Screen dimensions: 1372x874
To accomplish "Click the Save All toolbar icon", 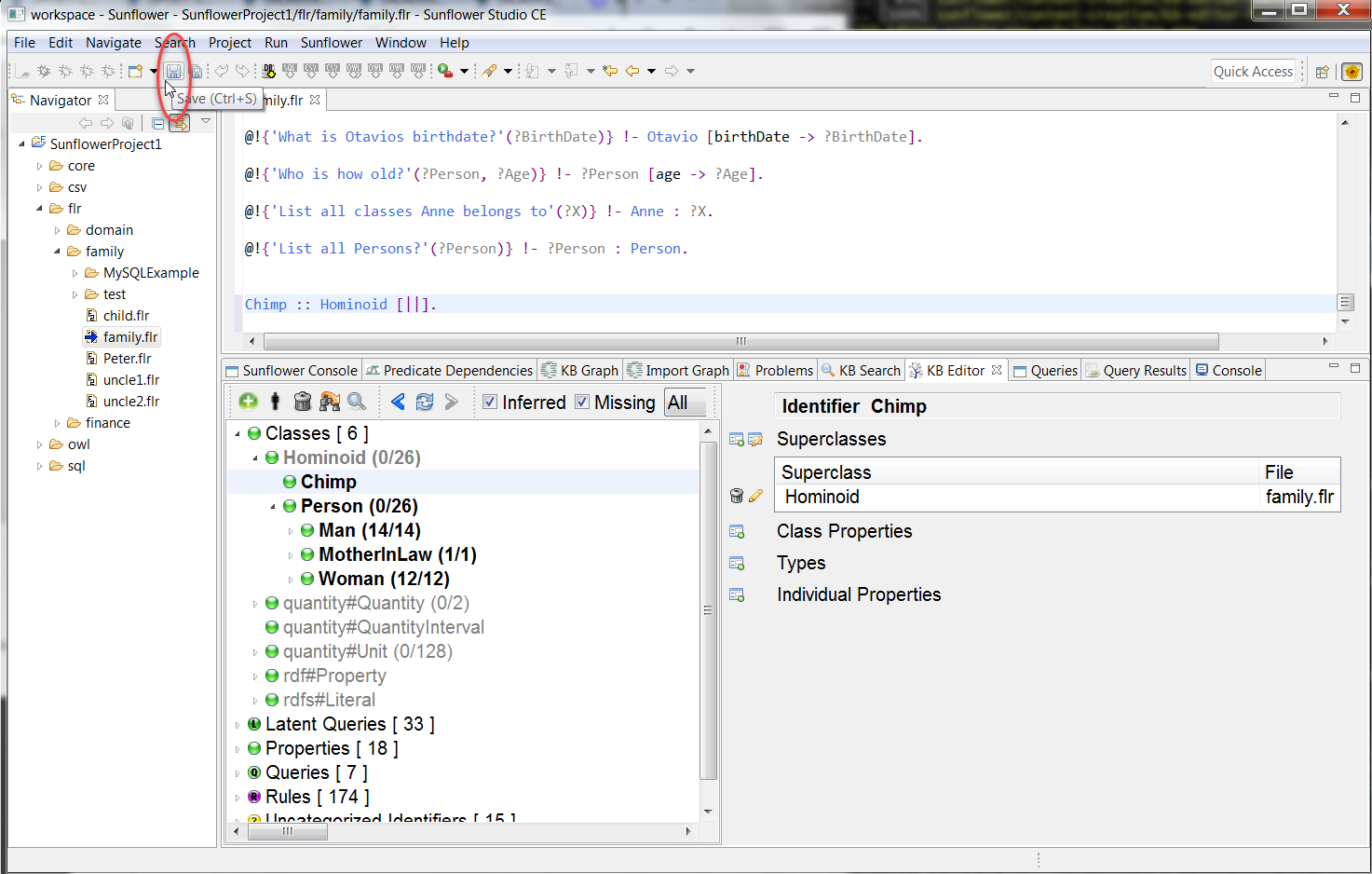I will [x=196, y=71].
